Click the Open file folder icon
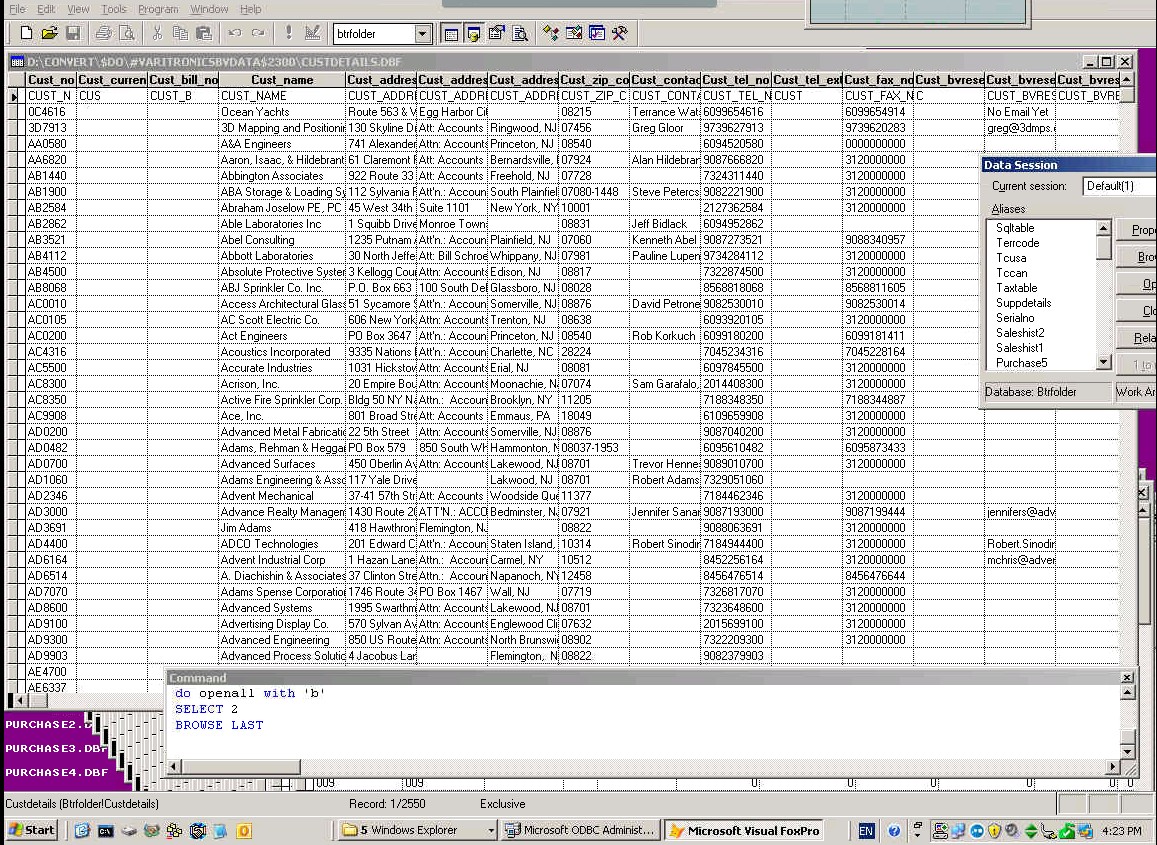This screenshot has height=845, width=1157. pyautogui.click(x=49, y=33)
